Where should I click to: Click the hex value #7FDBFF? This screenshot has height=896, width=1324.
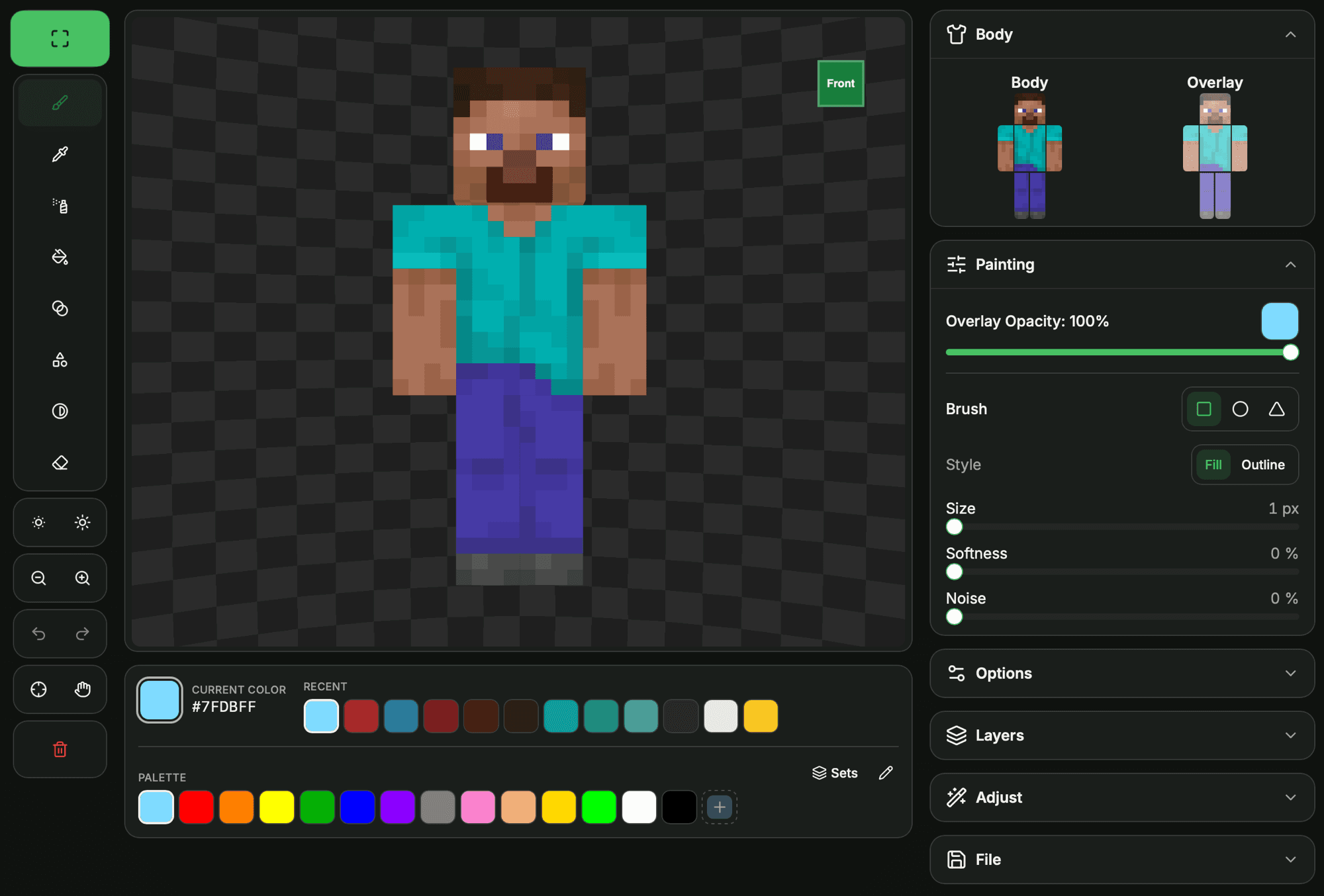(224, 707)
